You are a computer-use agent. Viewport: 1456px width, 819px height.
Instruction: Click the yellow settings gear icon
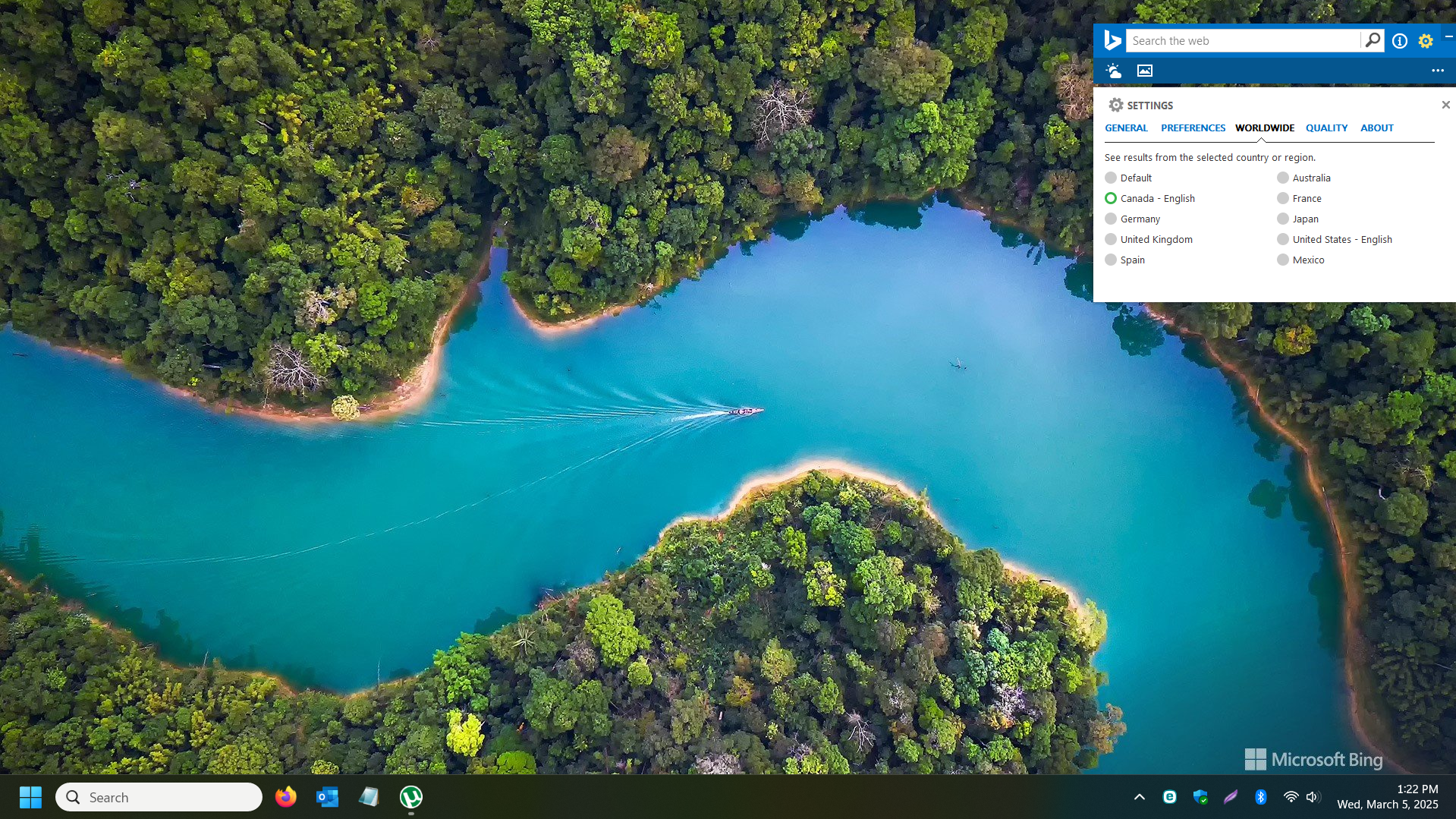[x=1426, y=41]
